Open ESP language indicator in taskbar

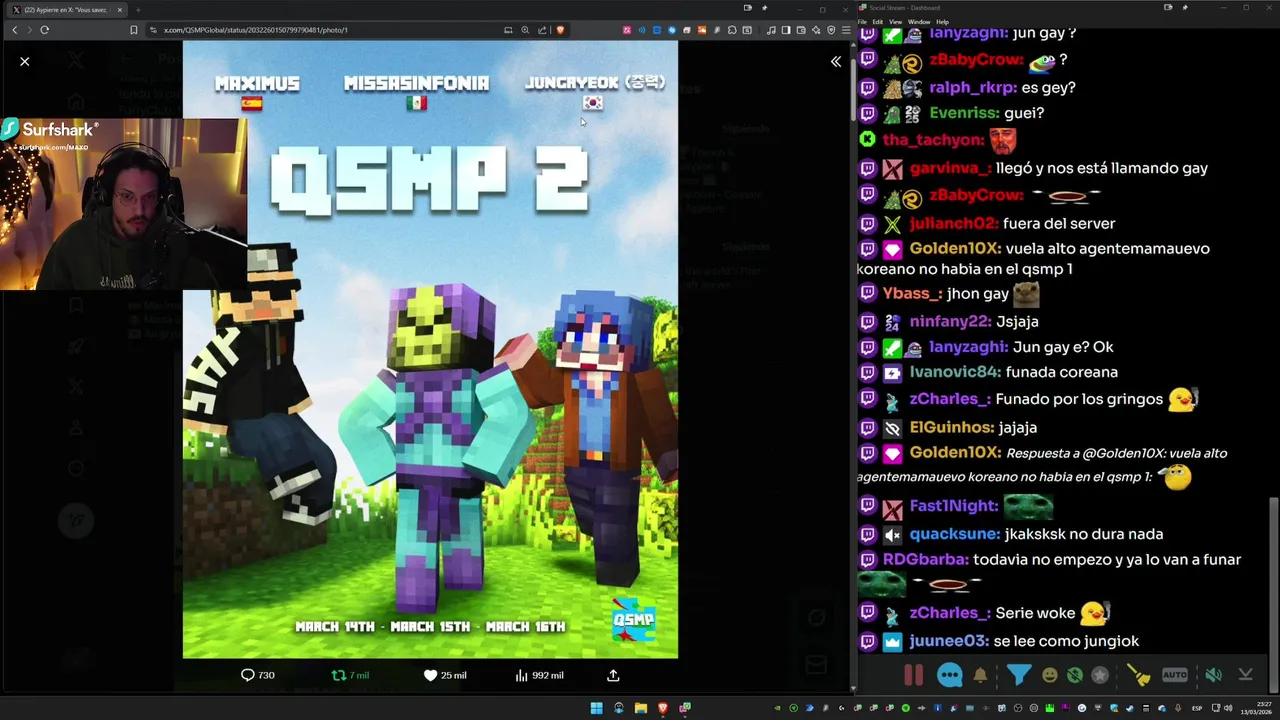coord(1197,708)
